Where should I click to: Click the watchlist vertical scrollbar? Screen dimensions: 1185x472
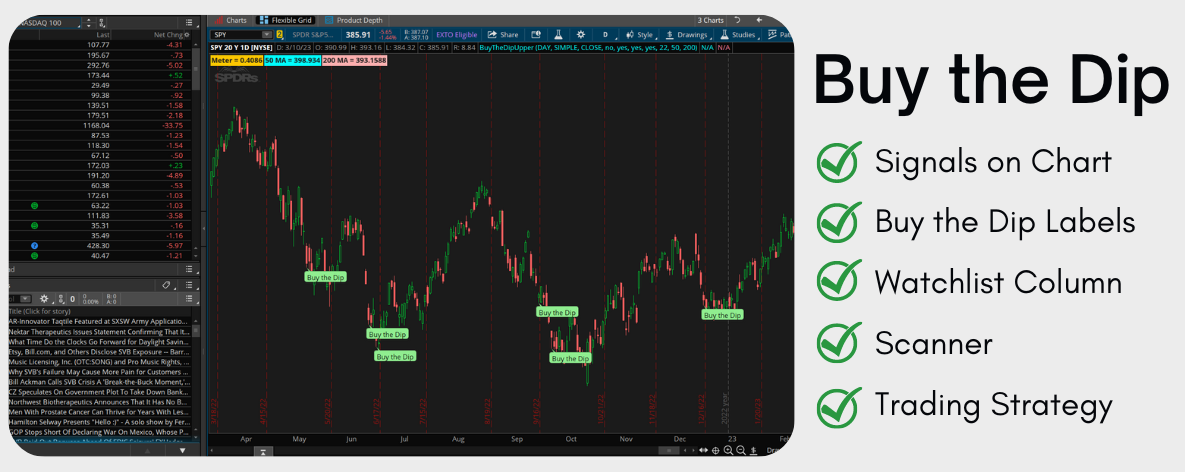pos(196,68)
